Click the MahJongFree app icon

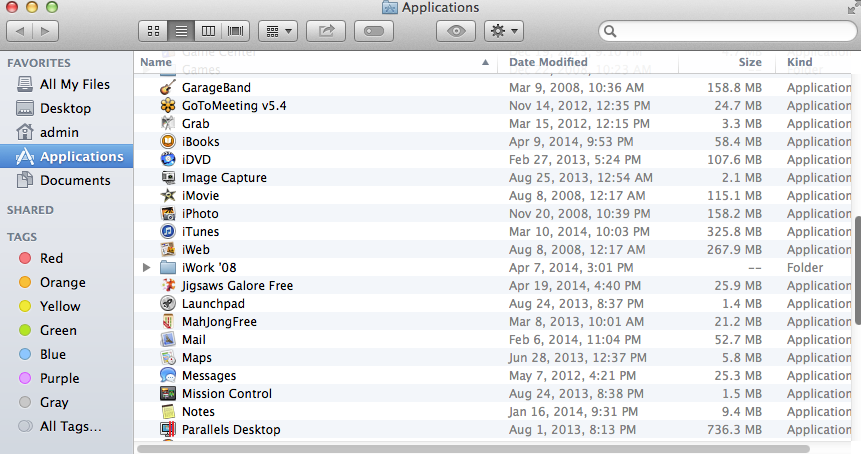point(167,322)
